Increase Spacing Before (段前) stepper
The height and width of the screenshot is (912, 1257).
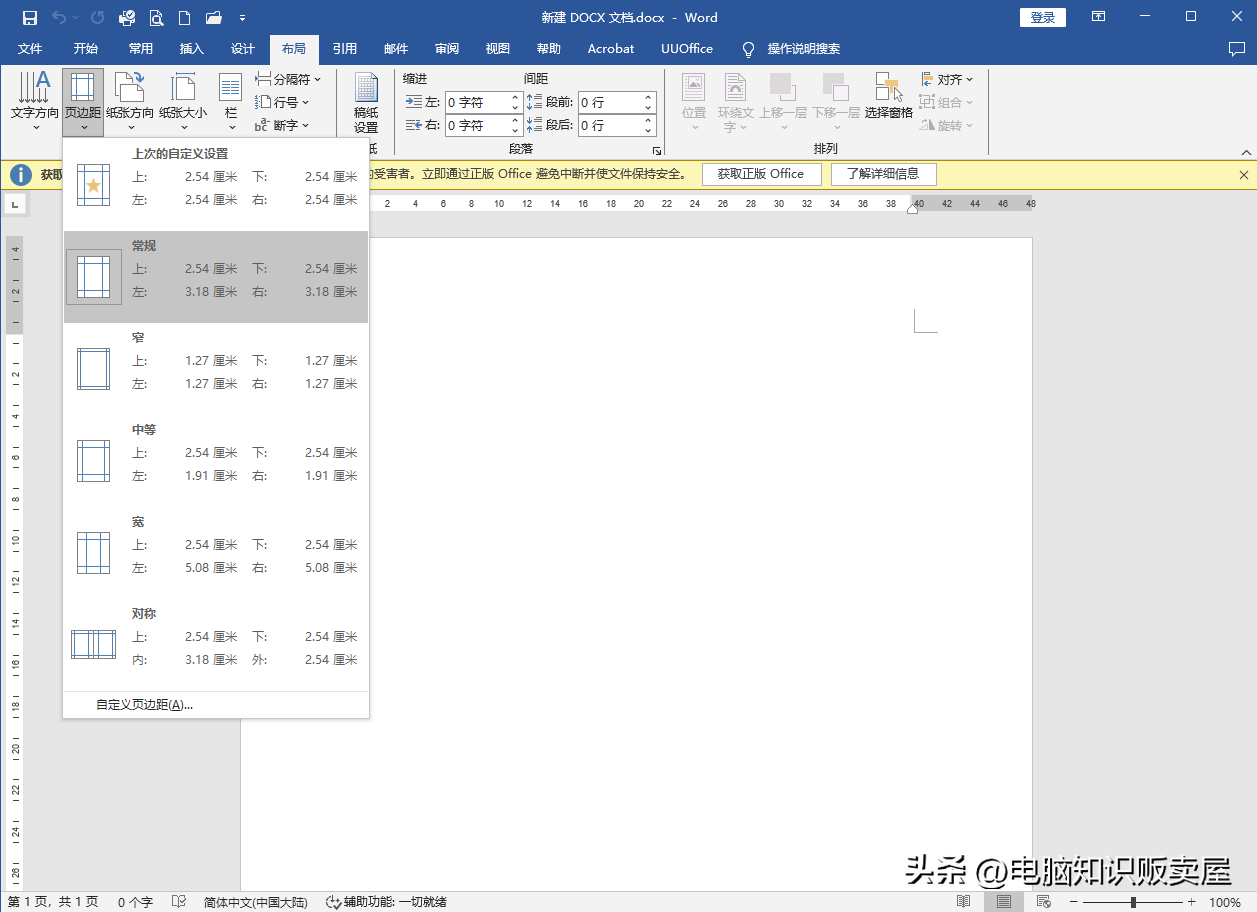648,98
